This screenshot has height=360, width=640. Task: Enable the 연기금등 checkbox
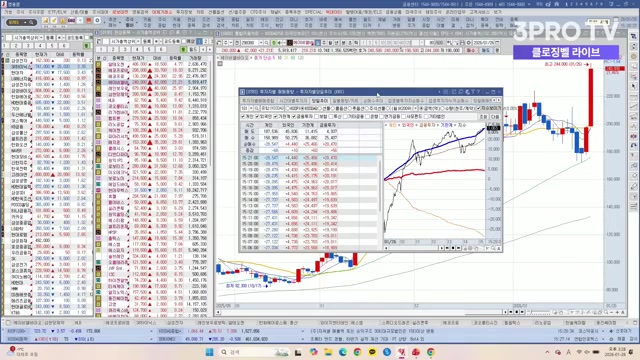pos(381,117)
